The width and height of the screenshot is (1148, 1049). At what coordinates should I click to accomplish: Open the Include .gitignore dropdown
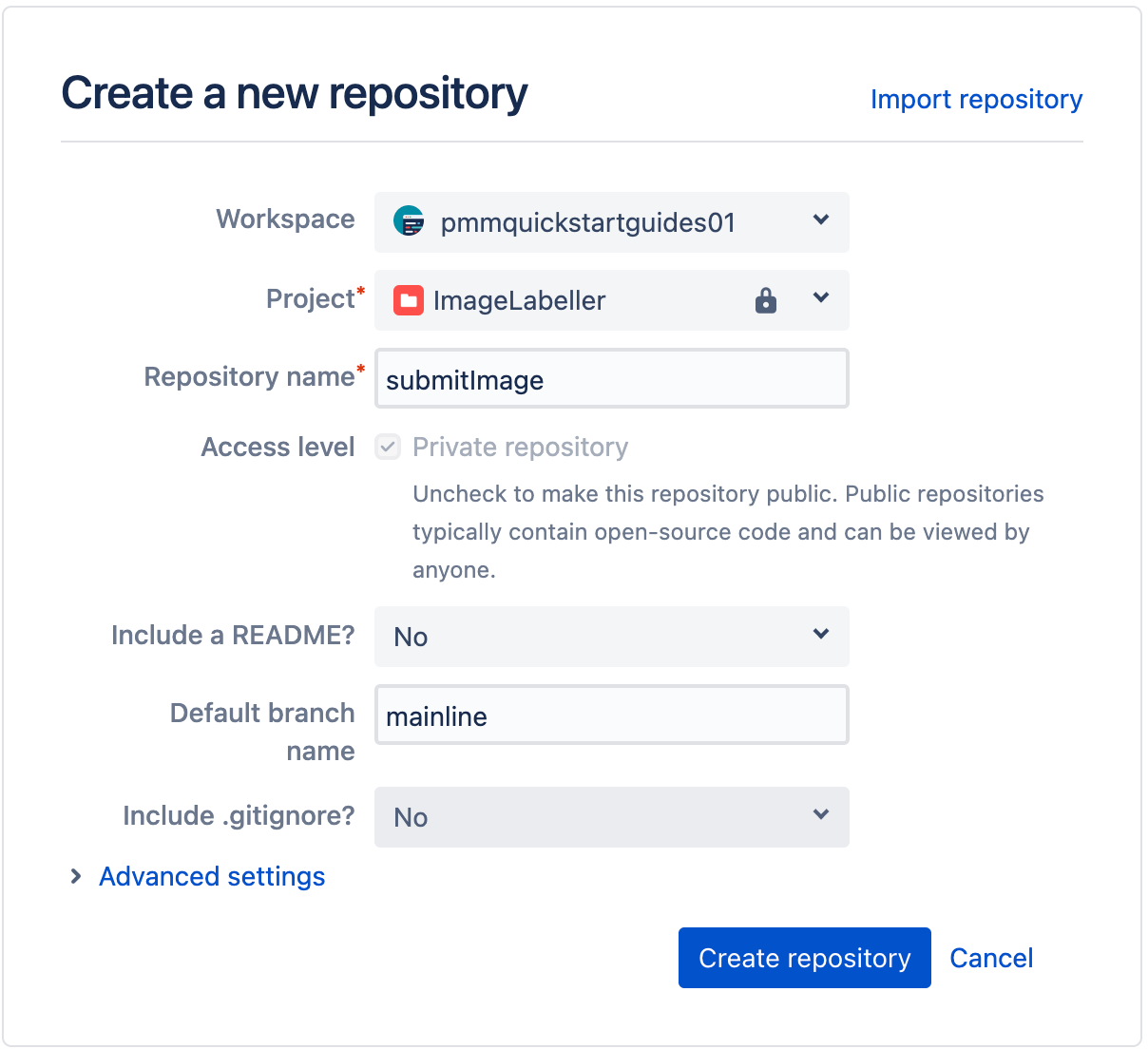coord(612,817)
